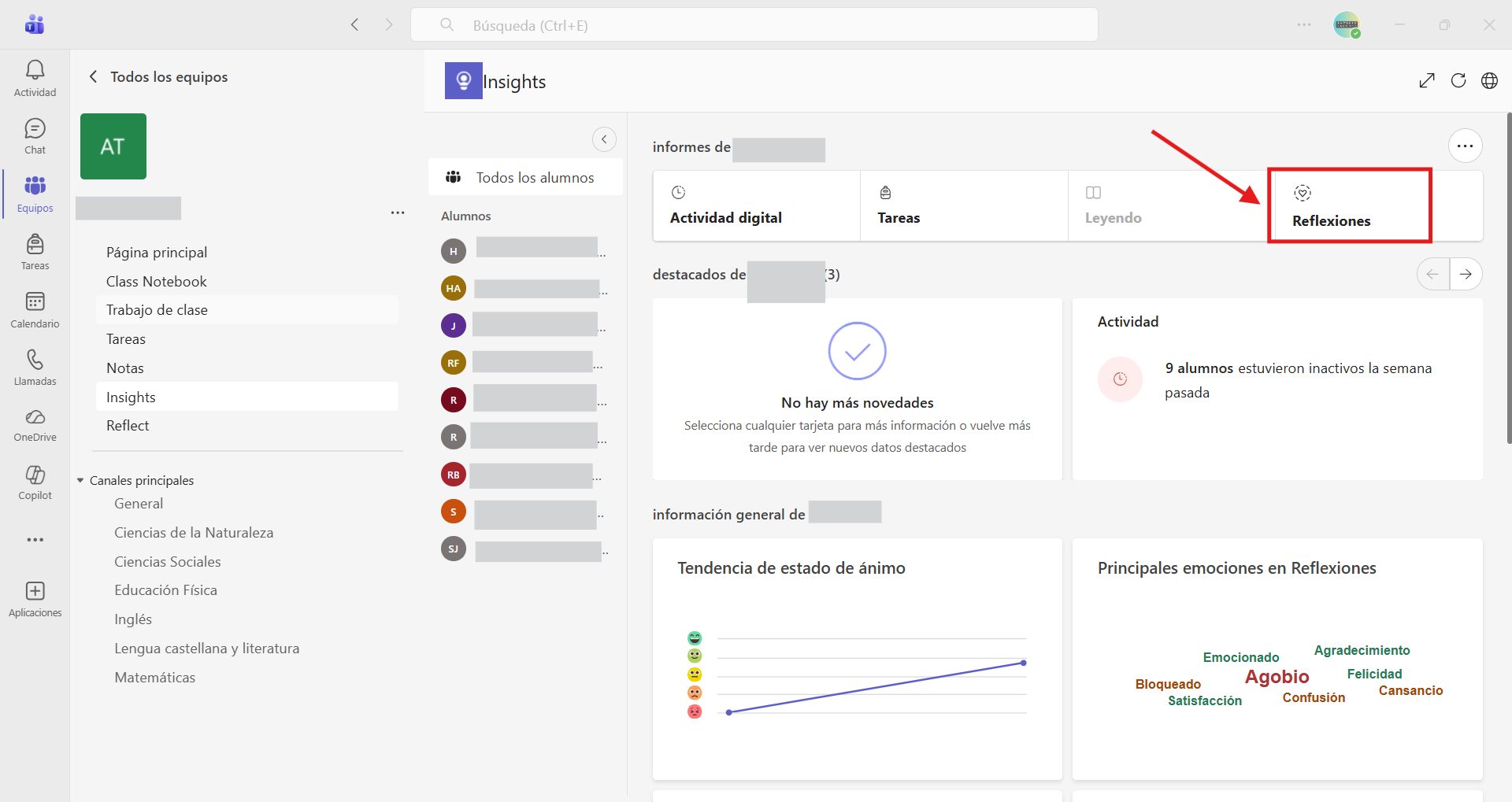Screen dimensions: 1512x802
Task: Open Reflect in the team menu
Action: coord(246,425)
